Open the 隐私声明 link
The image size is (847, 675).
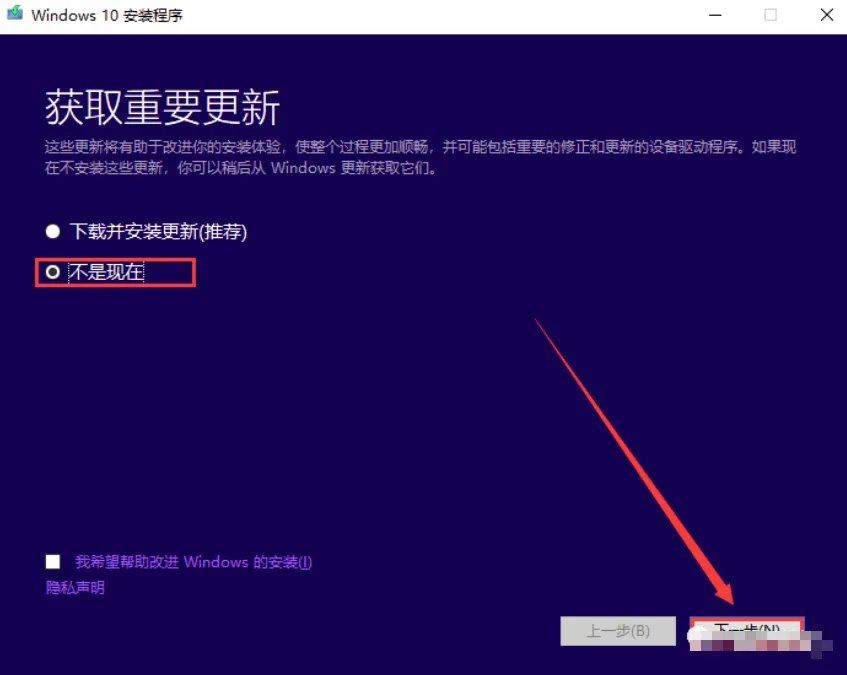pos(75,588)
